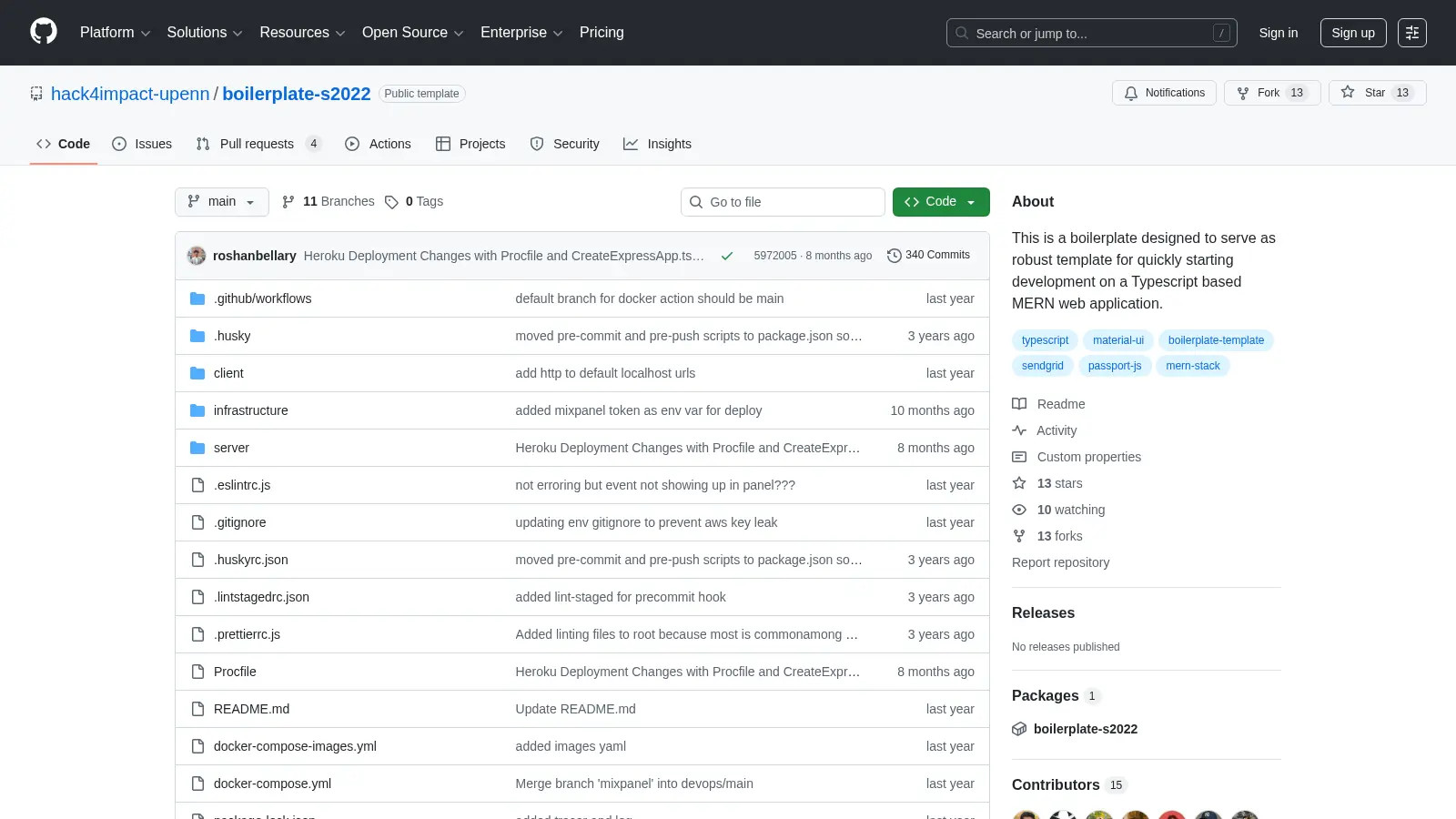The width and height of the screenshot is (1456, 819).
Task: Expand the Resources menu
Action: click(302, 33)
